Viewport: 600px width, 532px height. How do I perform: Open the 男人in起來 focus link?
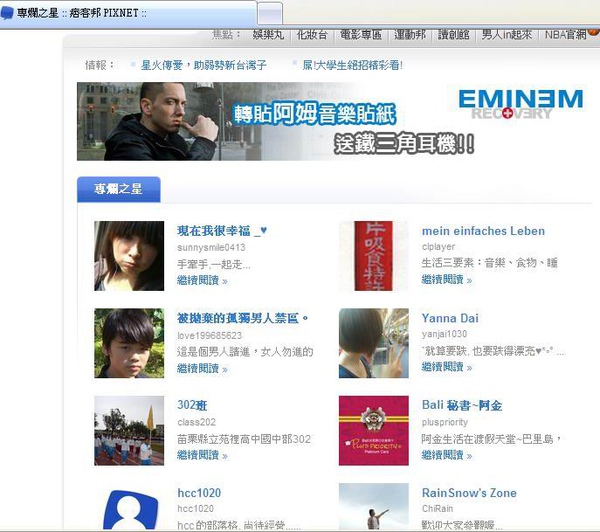point(507,35)
